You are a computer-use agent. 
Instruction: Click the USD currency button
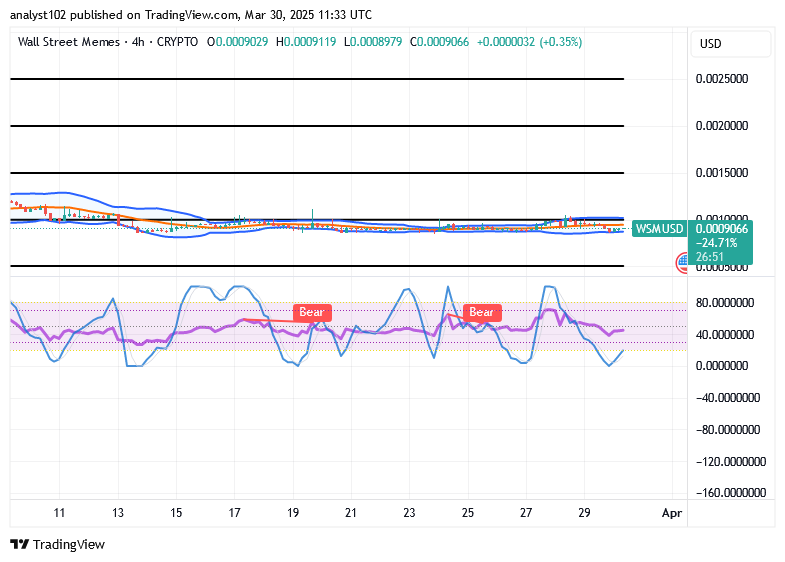tap(730, 44)
